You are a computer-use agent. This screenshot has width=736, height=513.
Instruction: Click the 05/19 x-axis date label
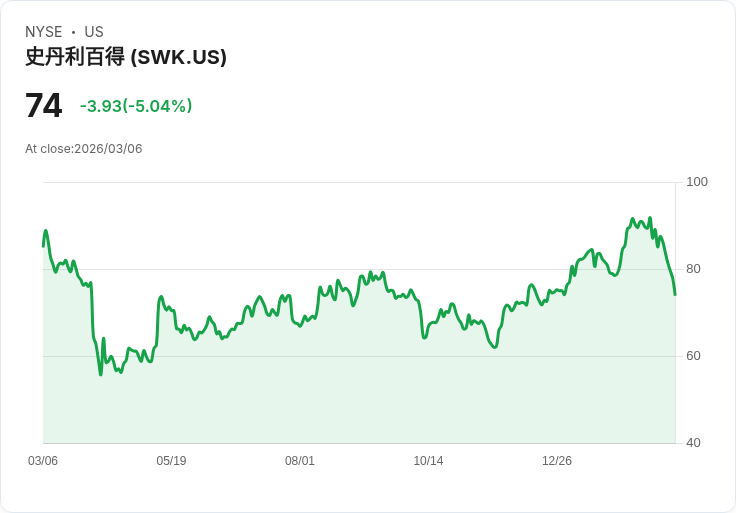171,461
